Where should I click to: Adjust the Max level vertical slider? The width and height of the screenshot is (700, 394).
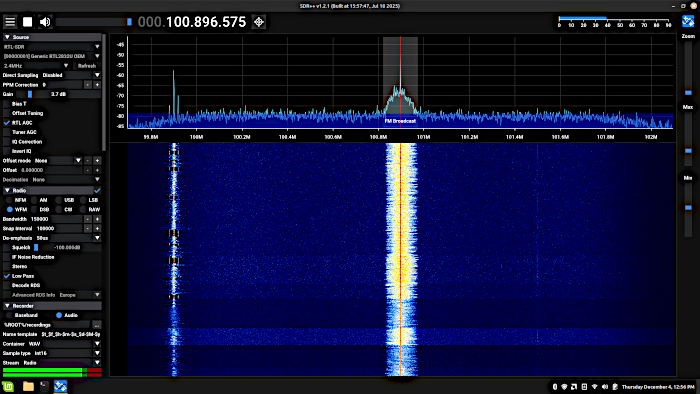coord(688,140)
